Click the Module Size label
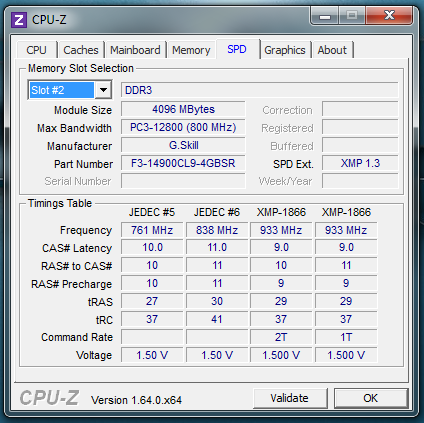This screenshot has width=424, height=423. [x=83, y=110]
